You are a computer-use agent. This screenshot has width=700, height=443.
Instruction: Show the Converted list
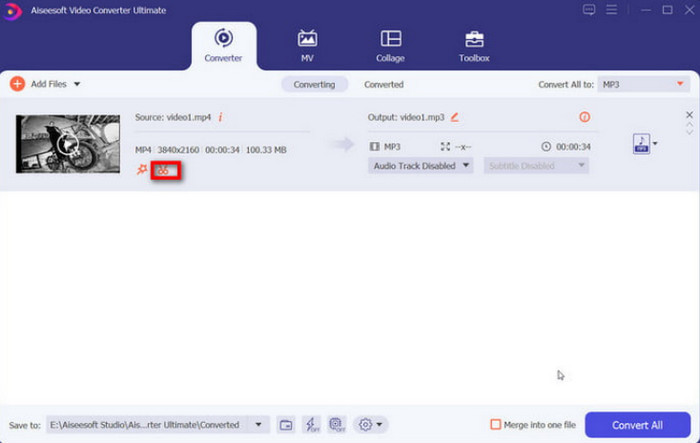coord(384,84)
